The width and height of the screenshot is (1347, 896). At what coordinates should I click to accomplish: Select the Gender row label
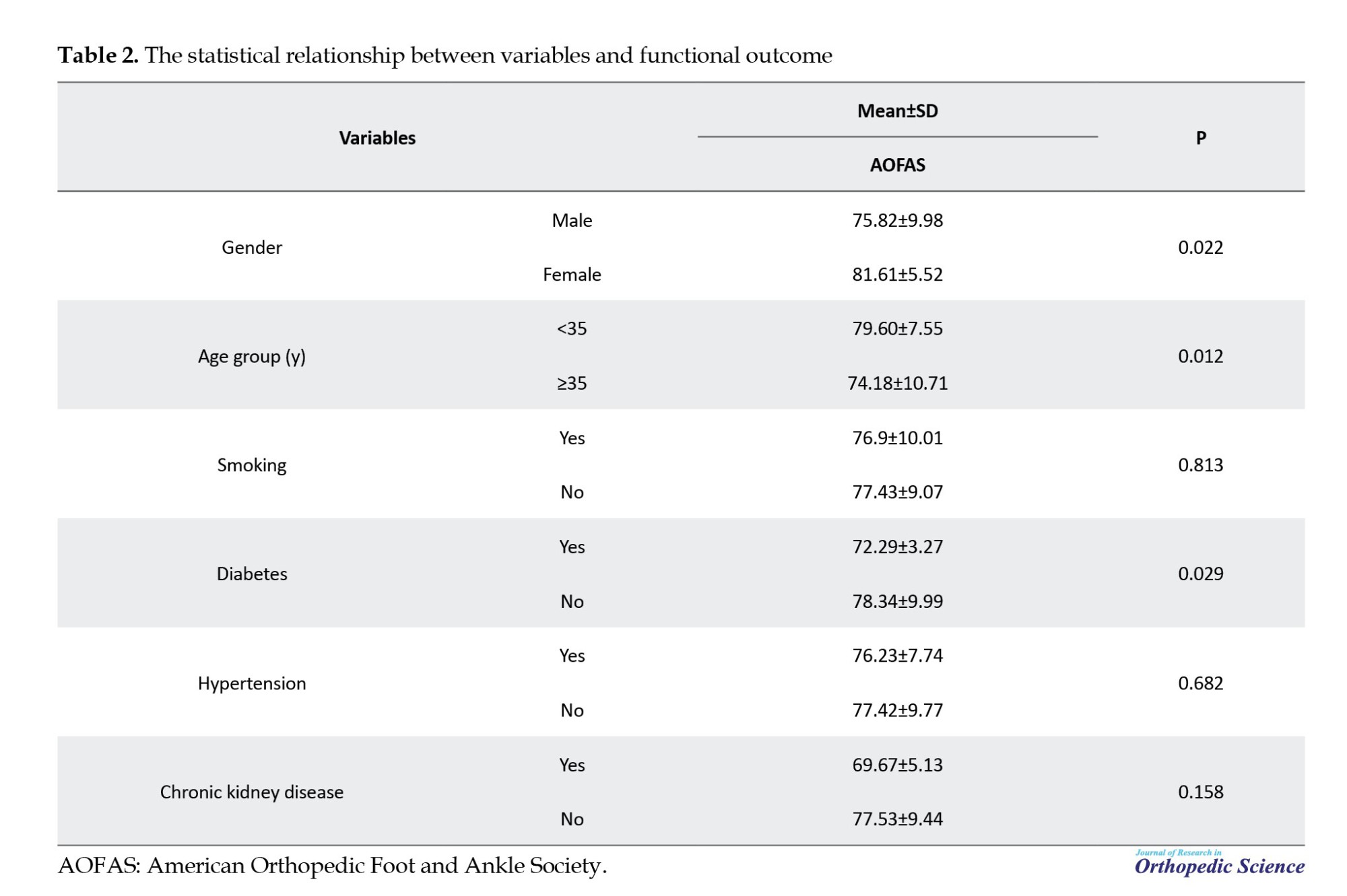click(x=252, y=248)
